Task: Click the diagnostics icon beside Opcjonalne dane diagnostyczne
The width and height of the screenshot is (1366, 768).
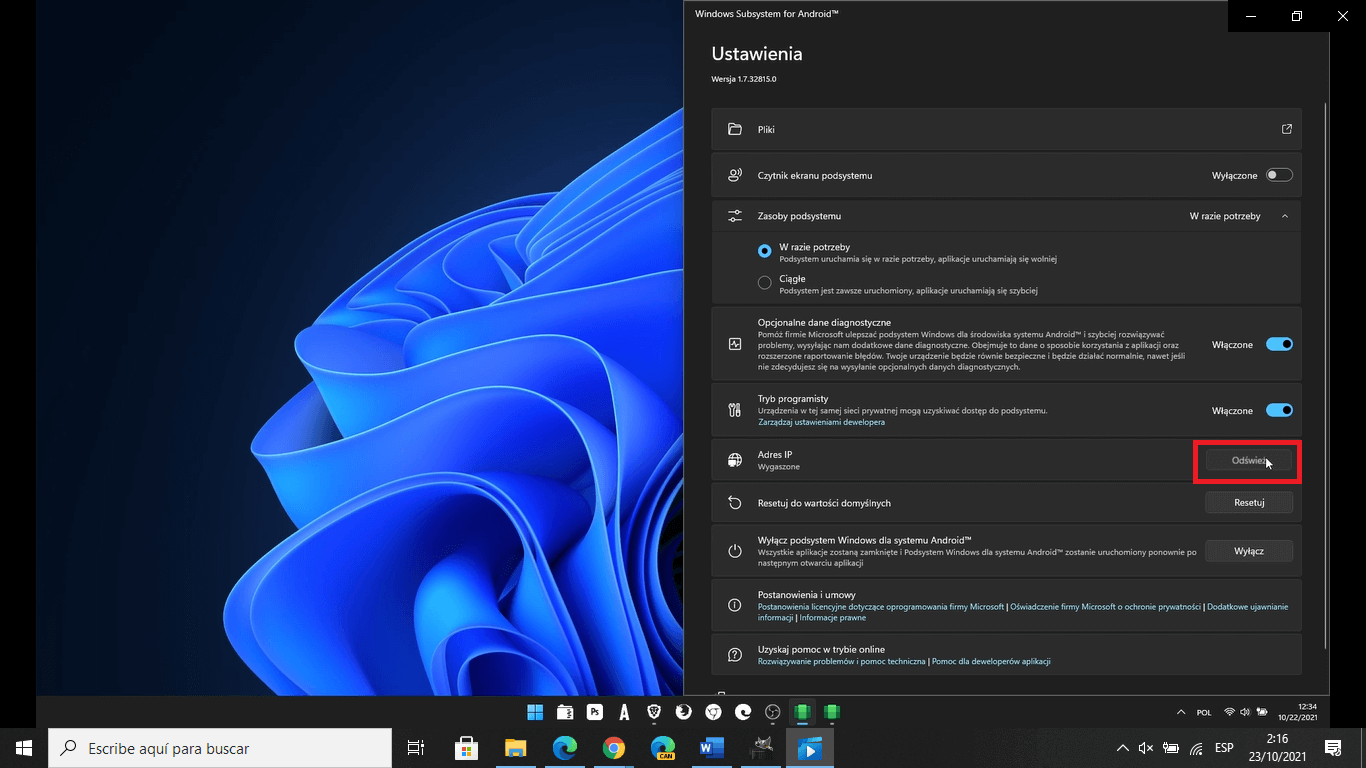Action: click(735, 344)
